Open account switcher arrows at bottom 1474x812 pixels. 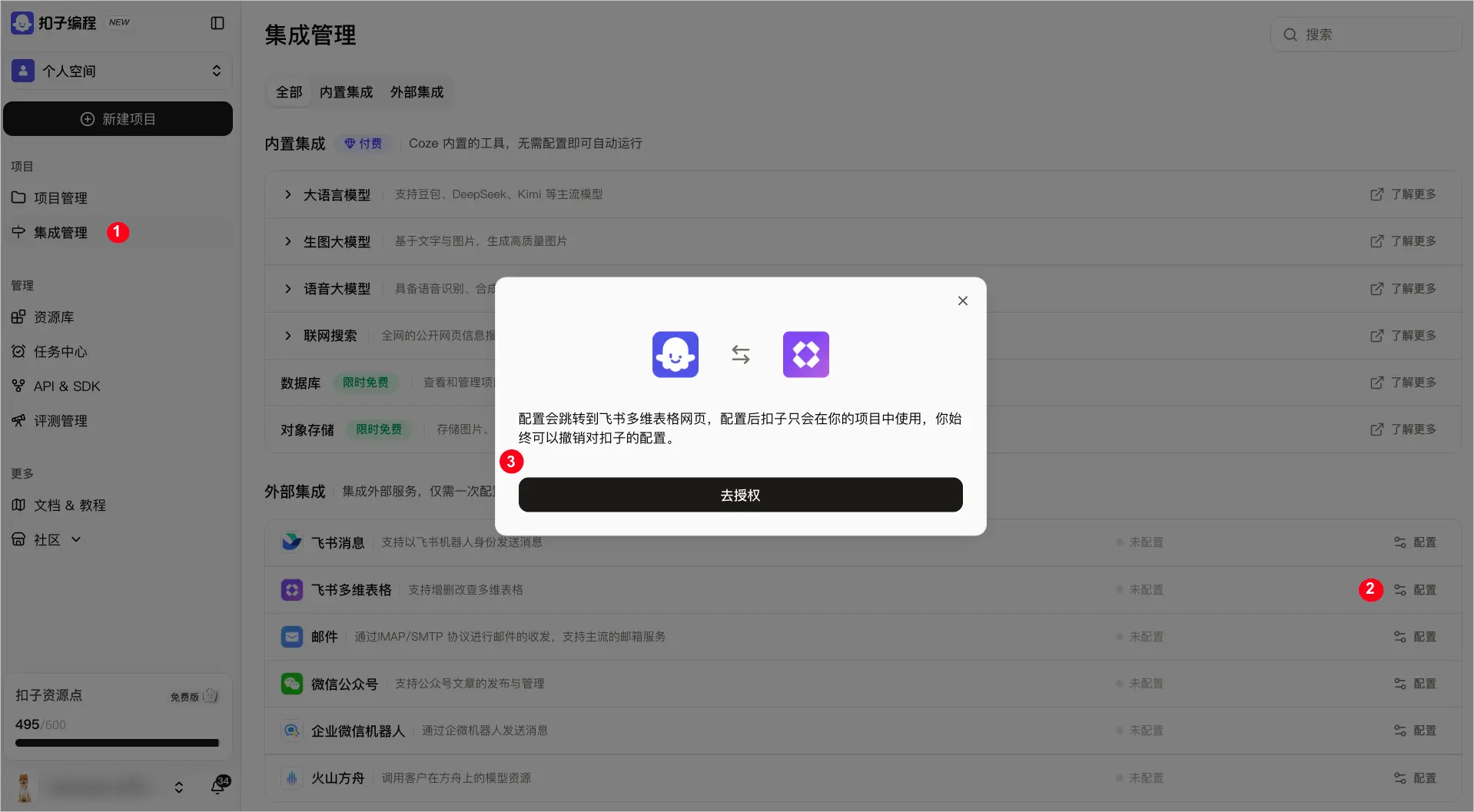pos(178,787)
